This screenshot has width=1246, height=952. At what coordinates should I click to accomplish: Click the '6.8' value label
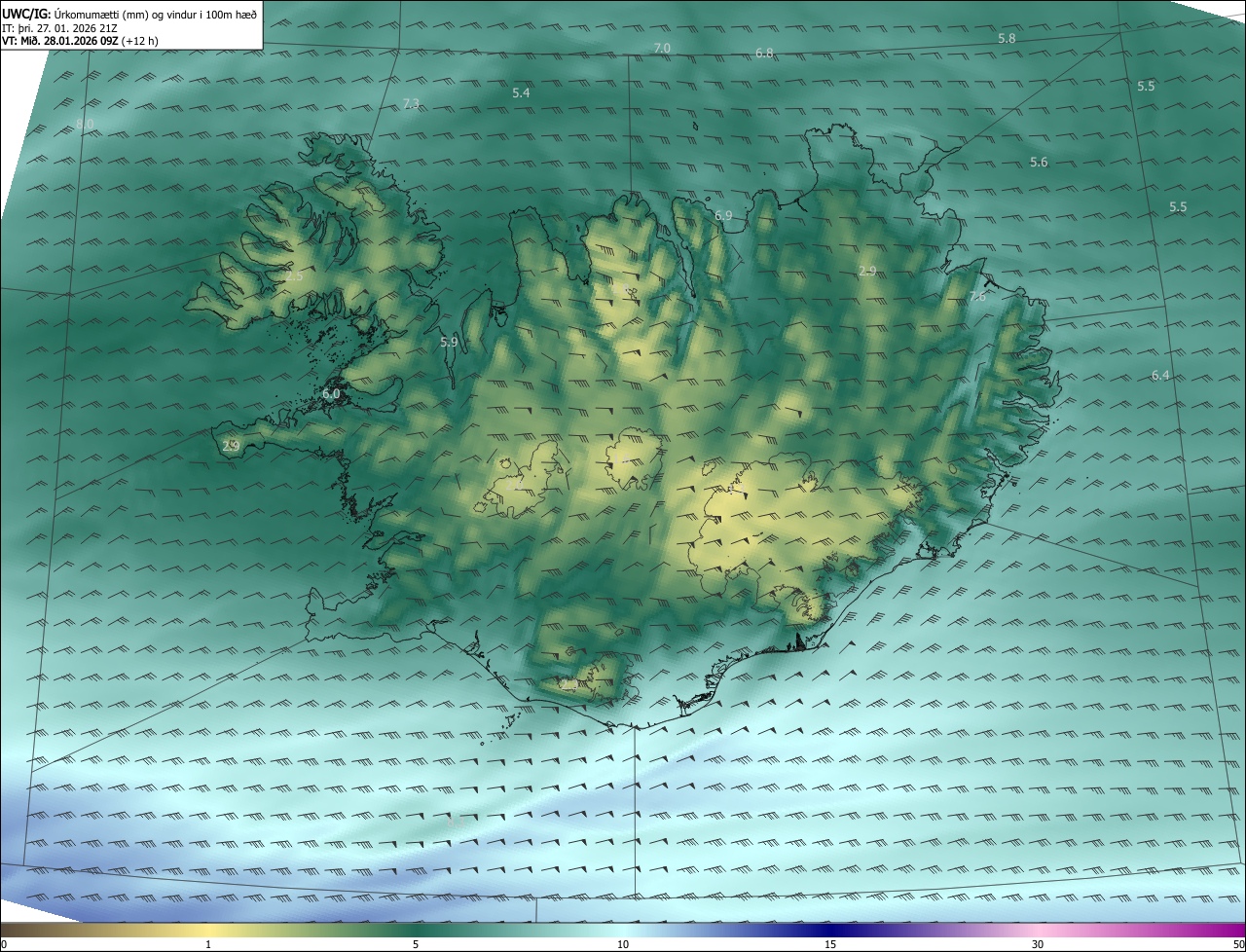[764, 54]
